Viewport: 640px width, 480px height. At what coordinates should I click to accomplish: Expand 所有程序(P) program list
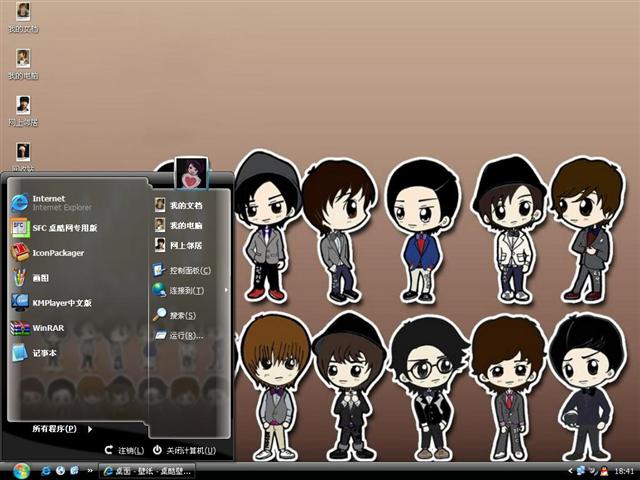click(x=62, y=429)
